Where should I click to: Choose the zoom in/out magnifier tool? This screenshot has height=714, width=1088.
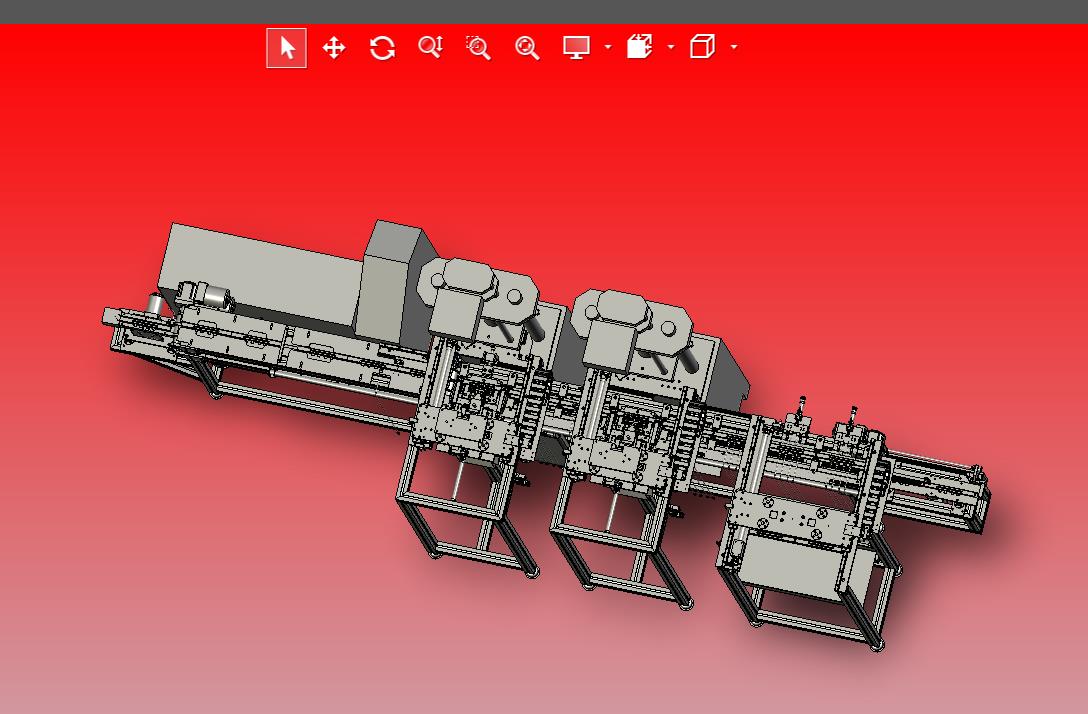pyautogui.click(x=431, y=48)
